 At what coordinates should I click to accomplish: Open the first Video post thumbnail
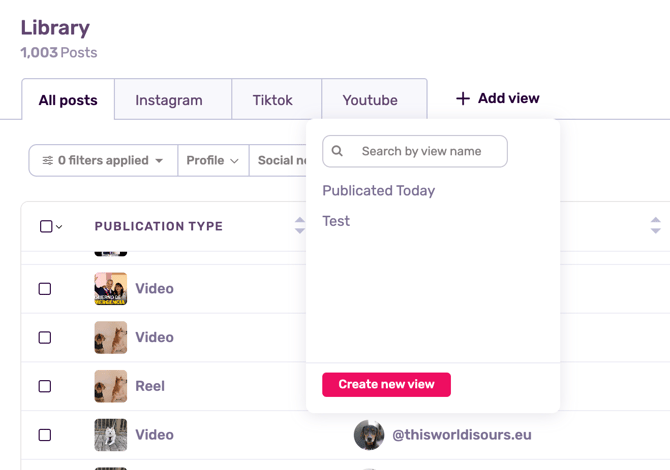click(x=111, y=288)
